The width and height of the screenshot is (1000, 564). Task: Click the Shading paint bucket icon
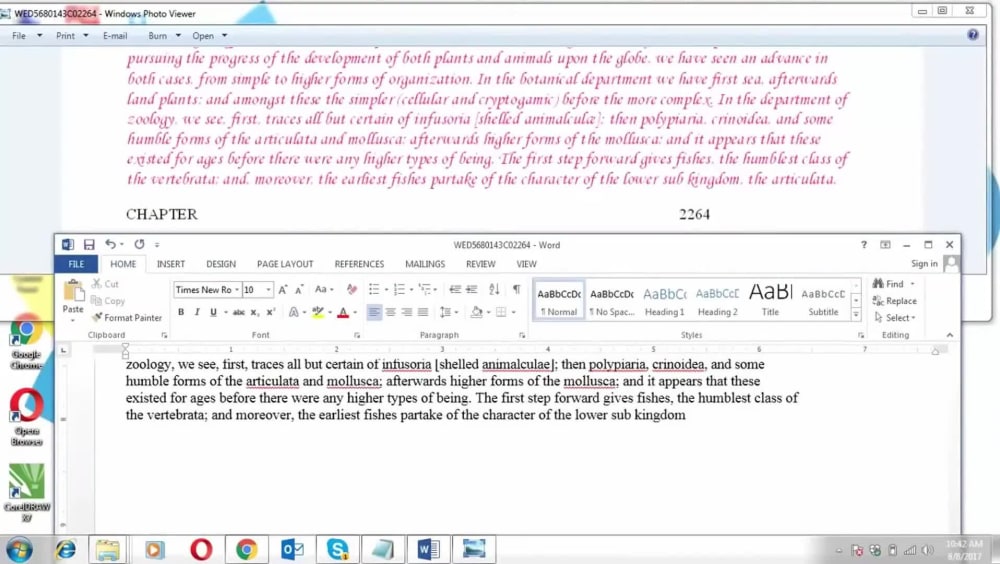point(476,312)
